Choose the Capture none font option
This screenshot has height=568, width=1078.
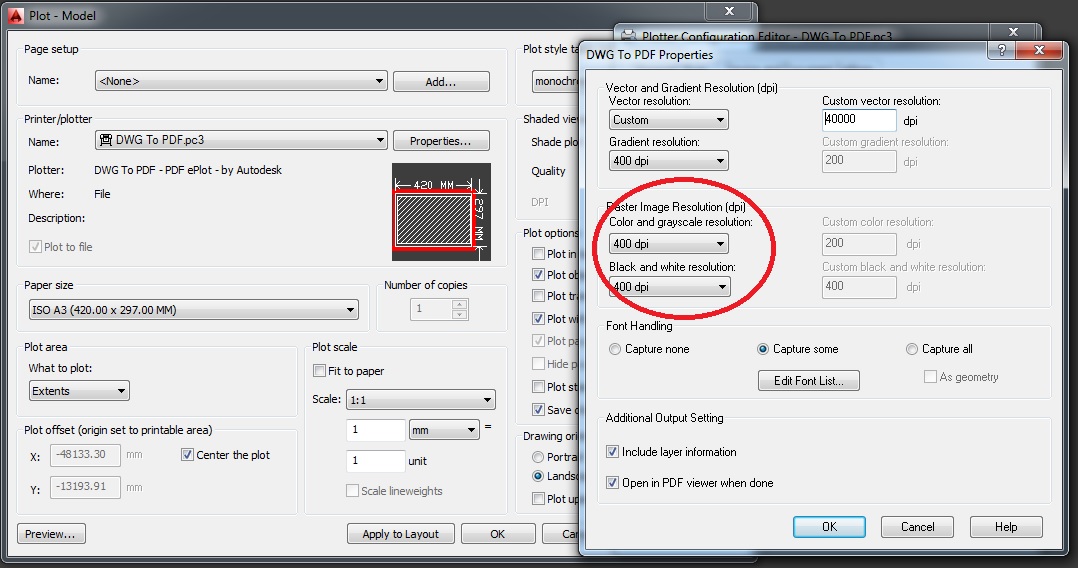(x=615, y=349)
